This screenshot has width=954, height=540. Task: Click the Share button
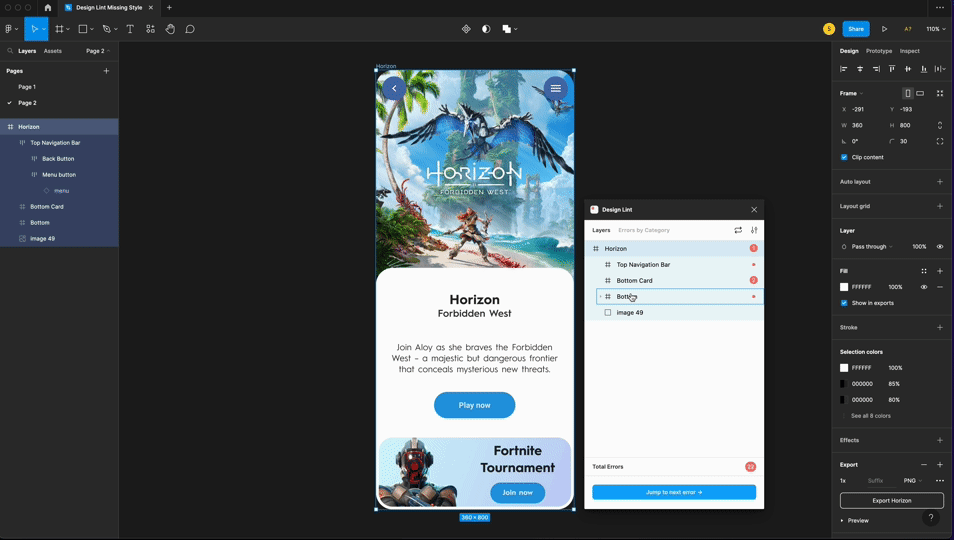pyautogui.click(x=856, y=29)
